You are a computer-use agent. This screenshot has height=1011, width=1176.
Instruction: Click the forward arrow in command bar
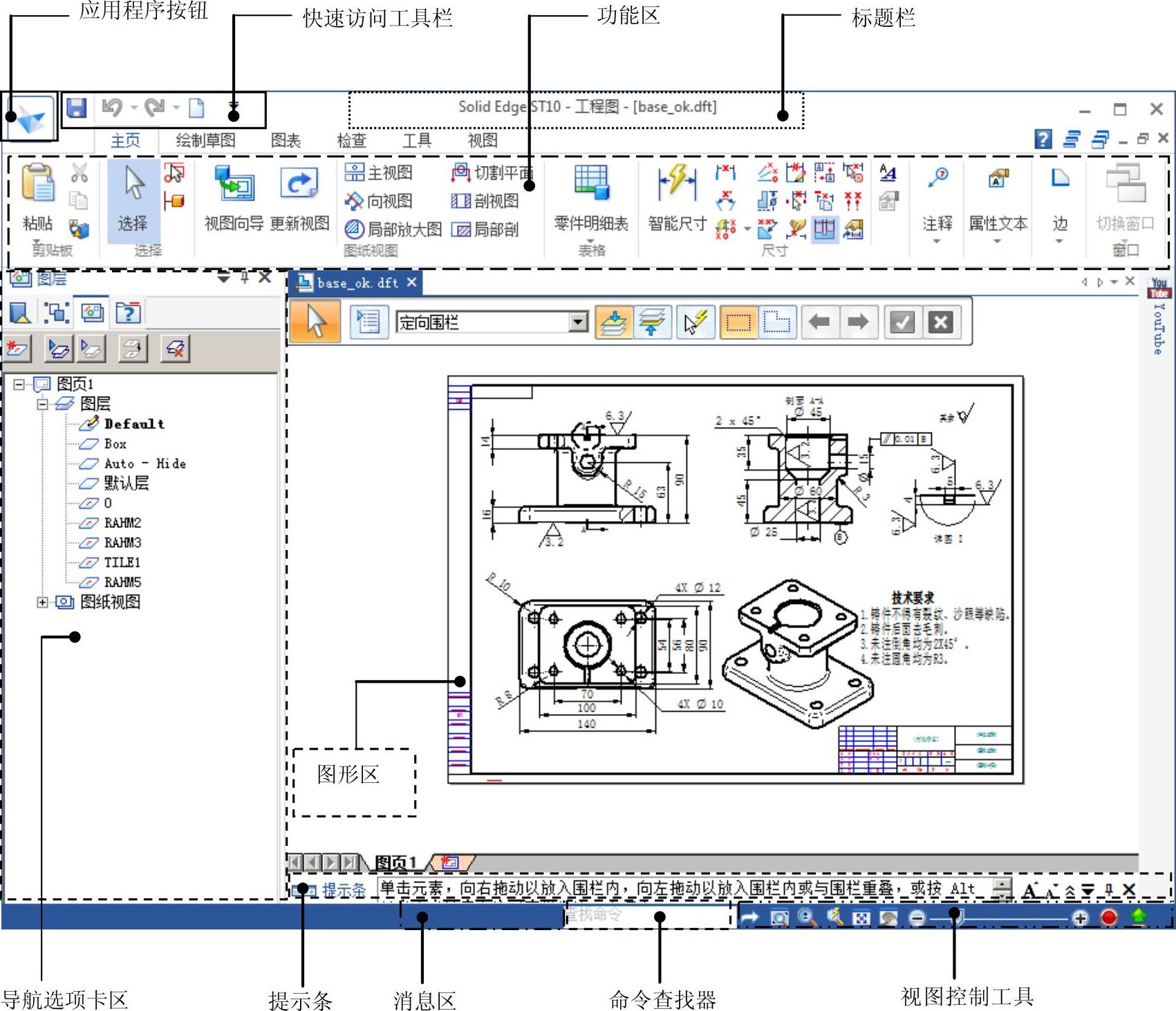858,322
